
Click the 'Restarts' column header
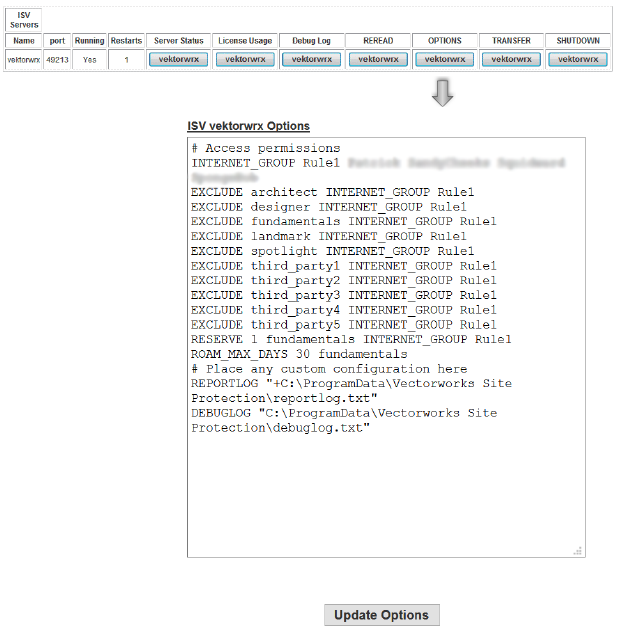[x=126, y=41]
